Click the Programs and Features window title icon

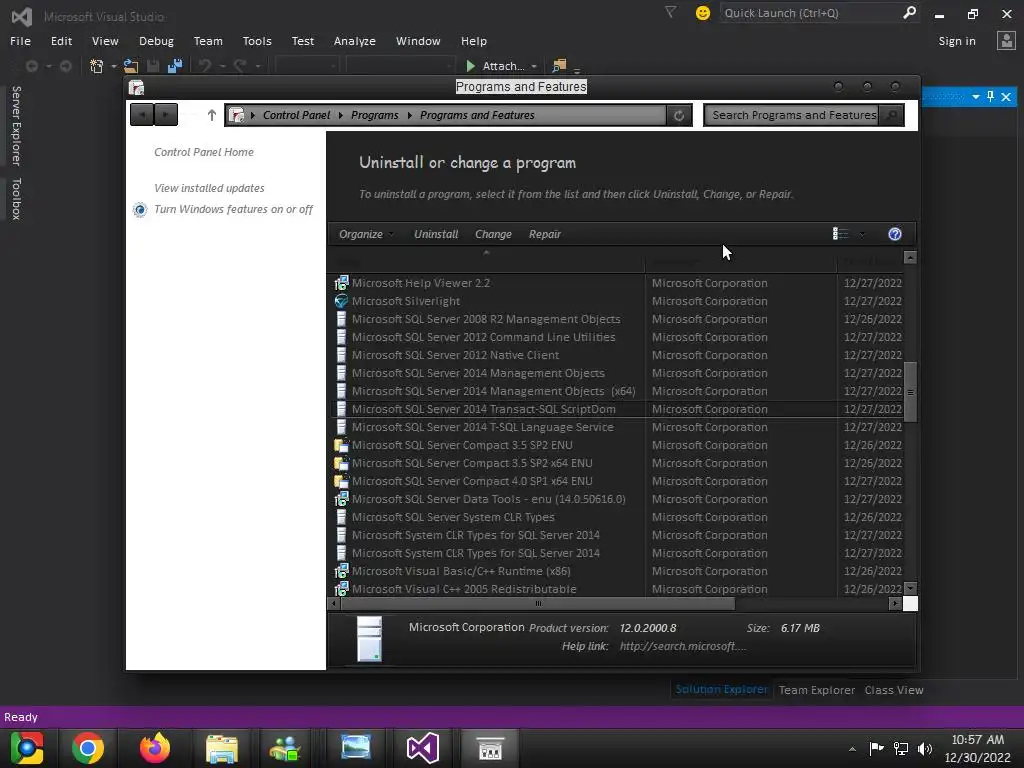point(136,88)
